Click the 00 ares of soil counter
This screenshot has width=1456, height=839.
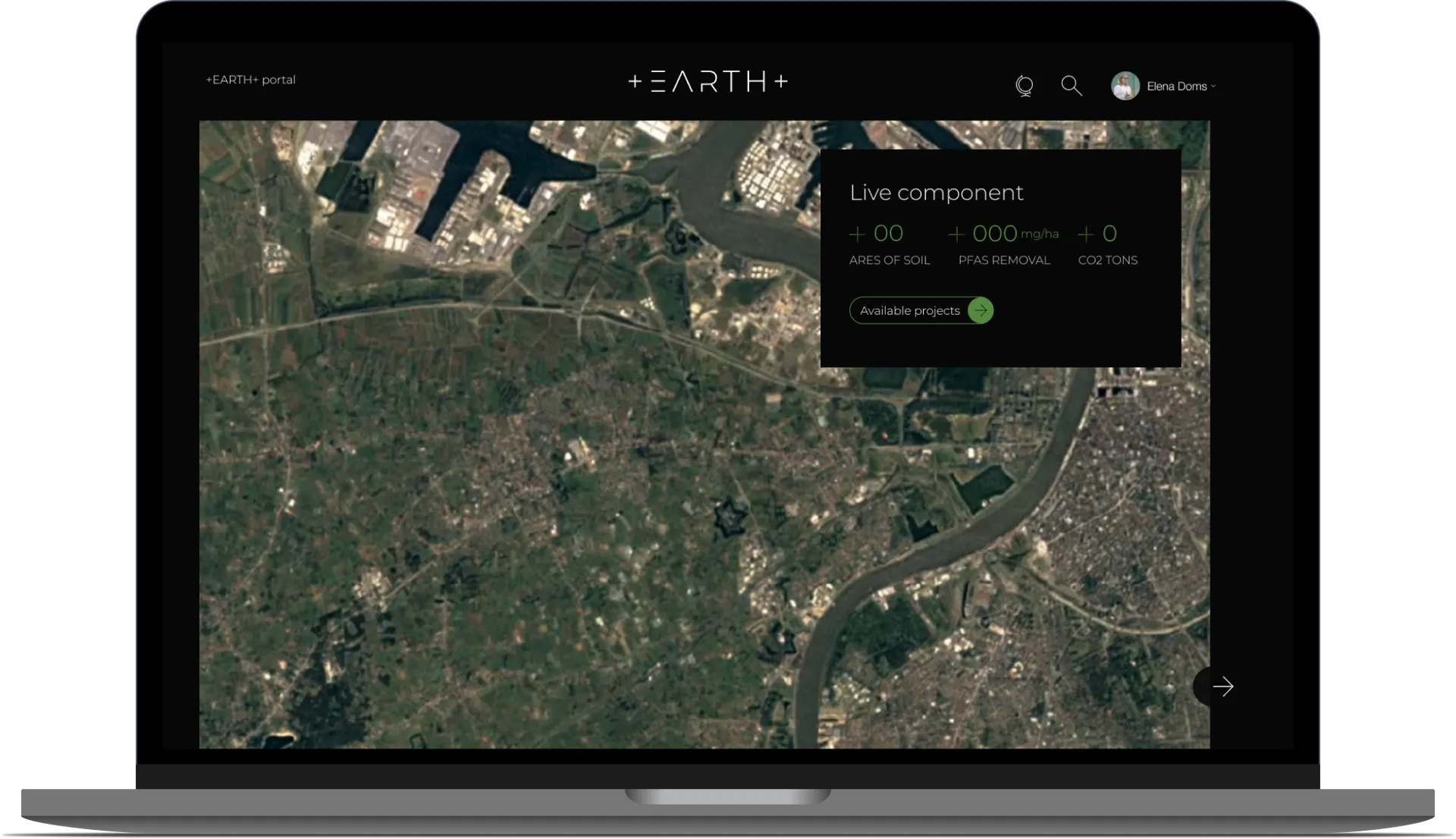pos(888,234)
